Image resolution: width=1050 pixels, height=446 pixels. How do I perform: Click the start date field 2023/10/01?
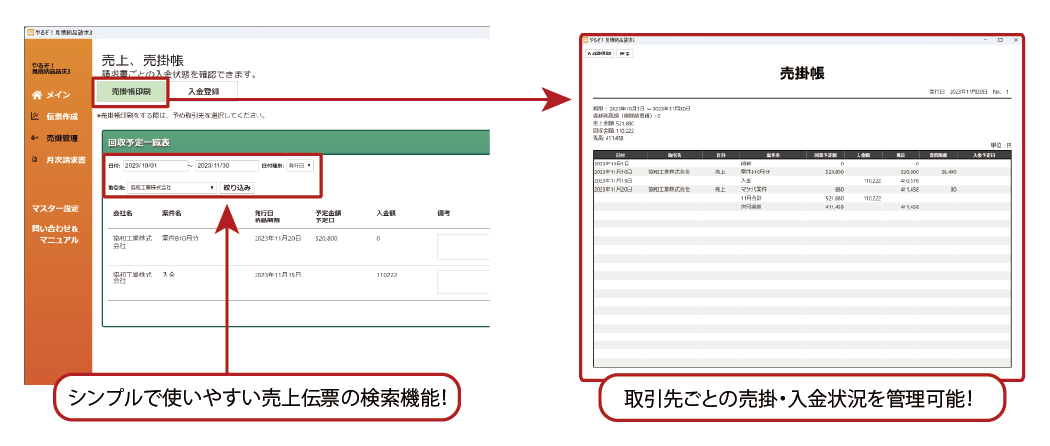pos(155,165)
